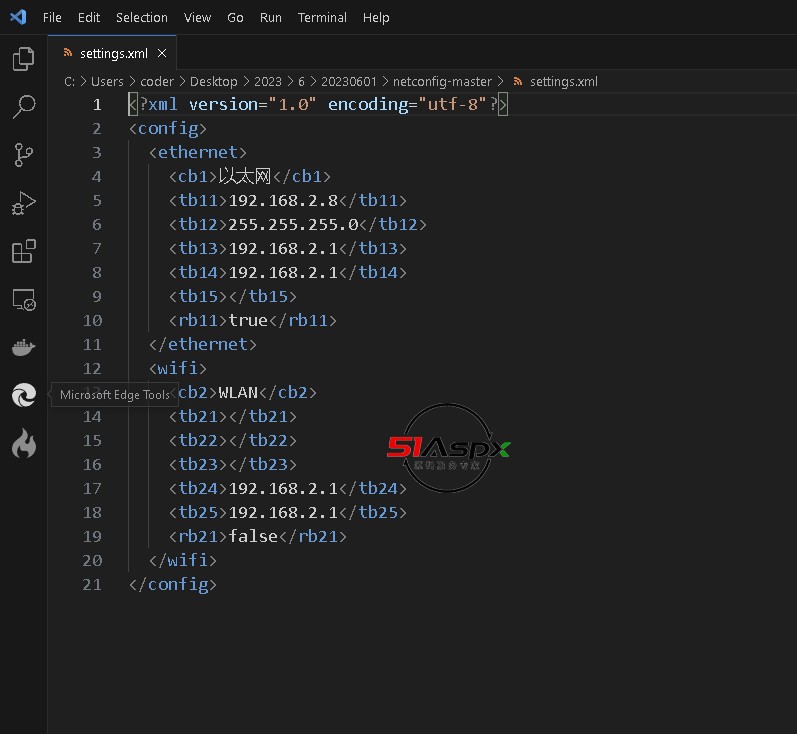The height and width of the screenshot is (734, 797).
Task: Open the Help menu
Action: (x=376, y=18)
